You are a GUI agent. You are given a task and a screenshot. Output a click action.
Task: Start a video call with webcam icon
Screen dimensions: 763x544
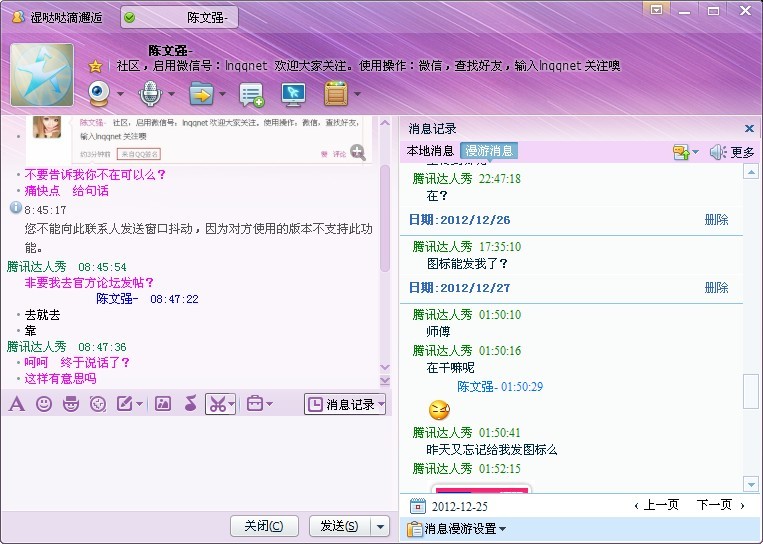pyautogui.click(x=99, y=93)
